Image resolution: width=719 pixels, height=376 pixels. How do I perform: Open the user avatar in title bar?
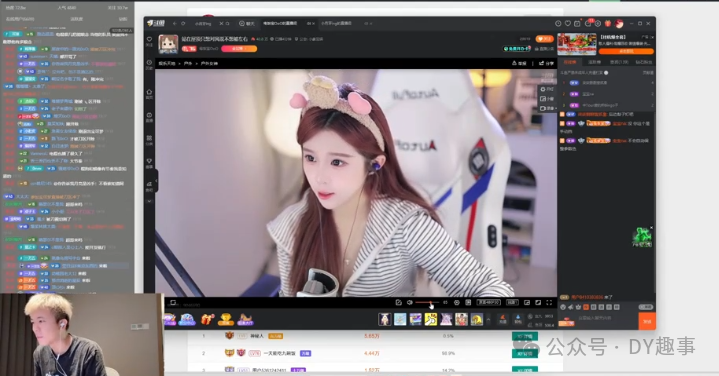coord(619,23)
